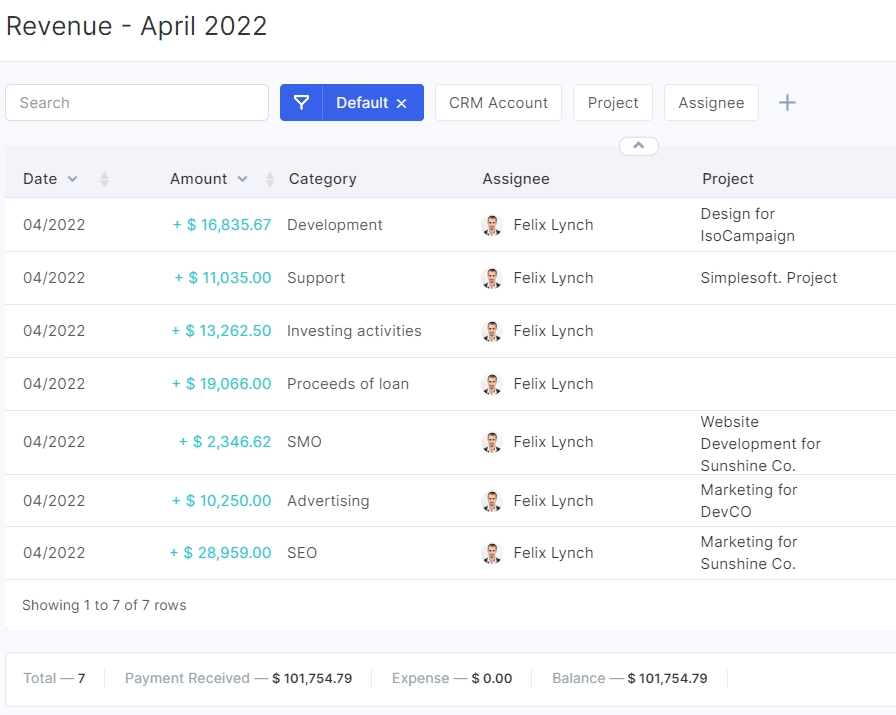Select the amount + $ 13,262.50

coord(221,331)
